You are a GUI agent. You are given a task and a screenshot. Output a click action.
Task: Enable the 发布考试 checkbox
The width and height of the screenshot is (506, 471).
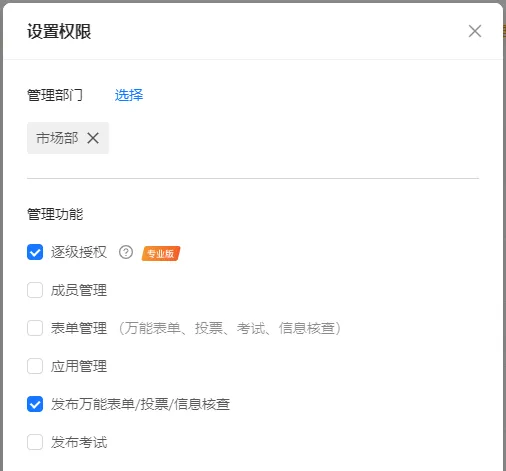click(35, 442)
